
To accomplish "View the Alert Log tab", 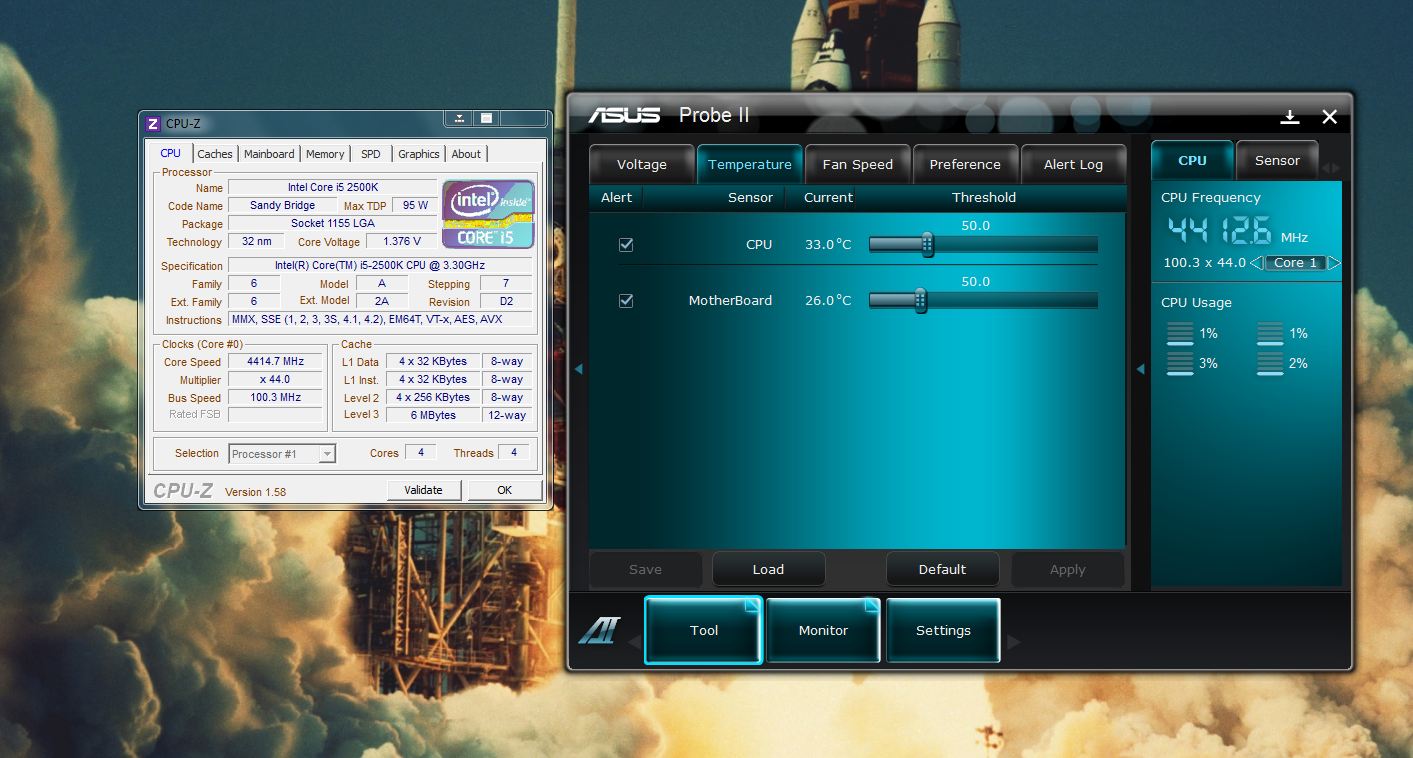I will coord(1073,164).
